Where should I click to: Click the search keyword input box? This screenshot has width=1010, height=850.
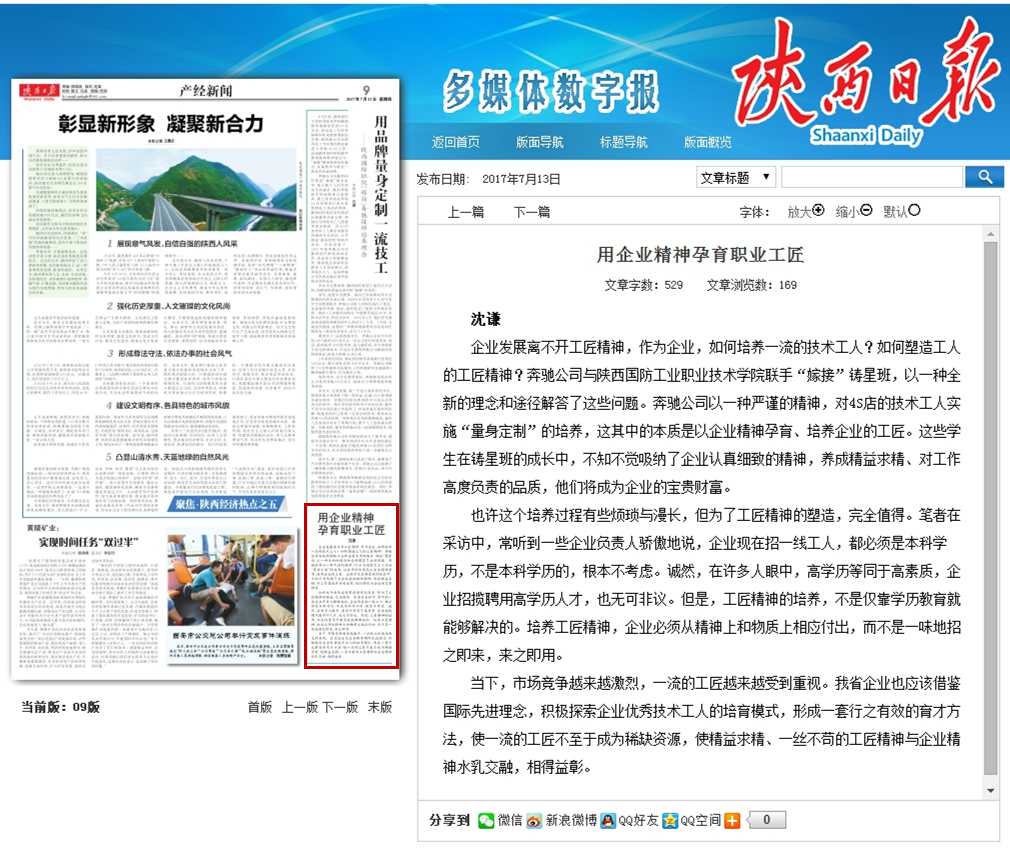tap(870, 176)
